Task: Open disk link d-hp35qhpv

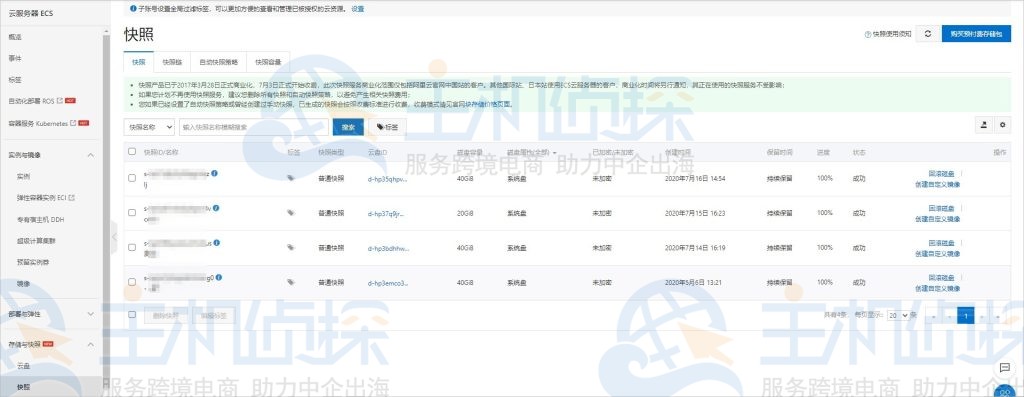Action: (388, 178)
